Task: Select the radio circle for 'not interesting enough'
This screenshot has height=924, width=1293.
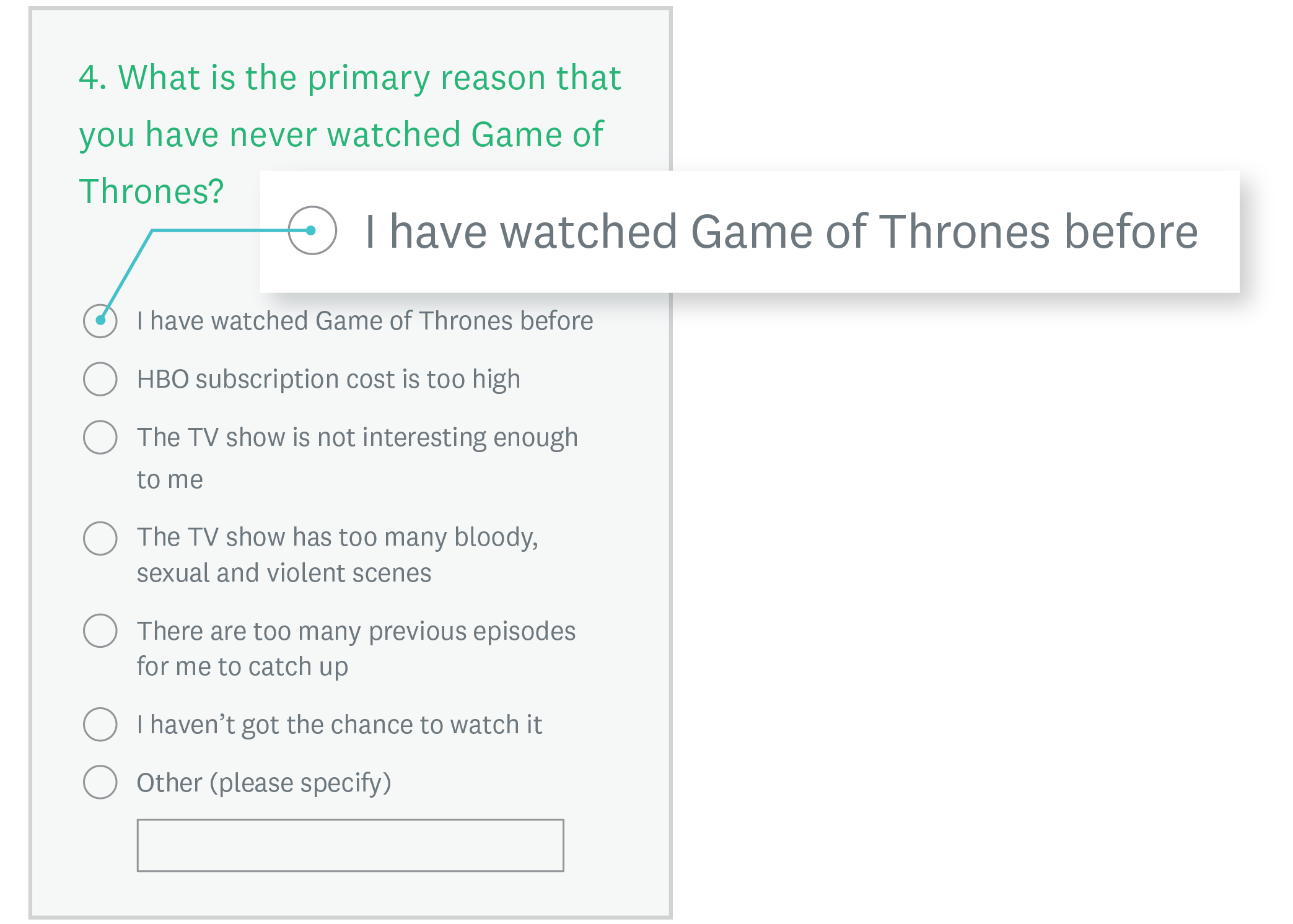Action: (100, 437)
